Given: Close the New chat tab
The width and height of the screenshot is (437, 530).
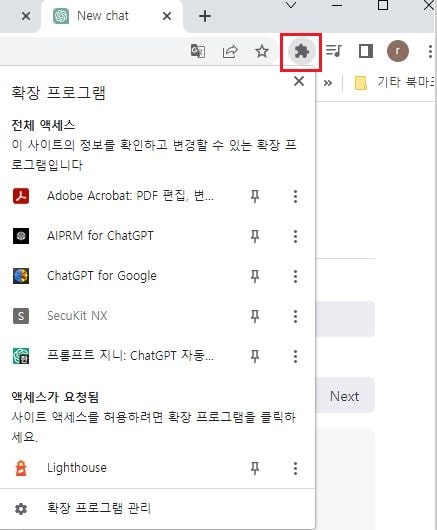Looking at the screenshot, I should (167, 16).
